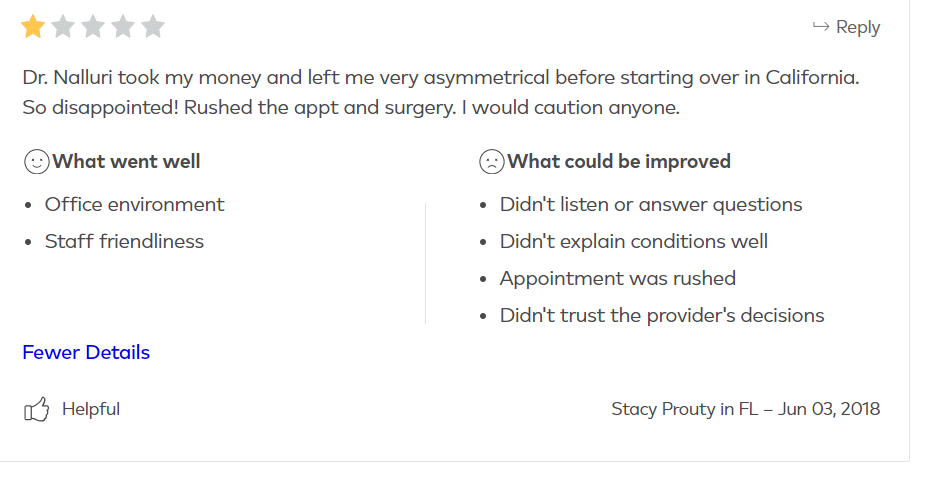Collapse review with Fewer Details

coord(86,352)
